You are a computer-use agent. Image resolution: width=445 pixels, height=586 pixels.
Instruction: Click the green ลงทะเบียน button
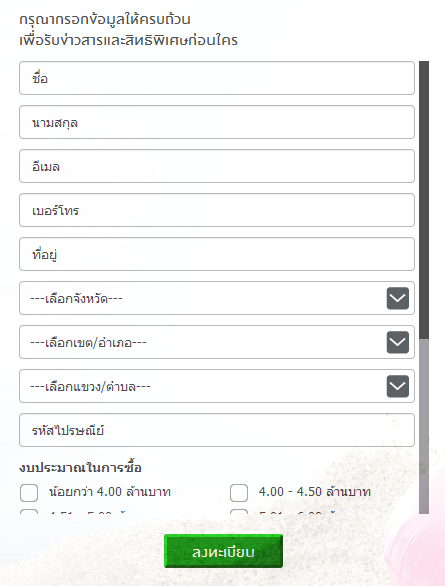(223, 551)
